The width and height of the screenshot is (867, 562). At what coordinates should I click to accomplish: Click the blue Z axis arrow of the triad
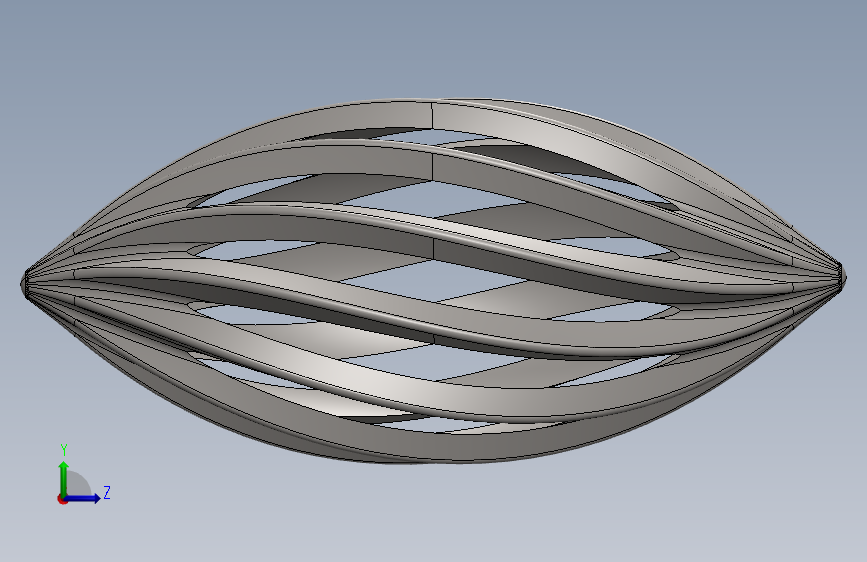(x=83, y=498)
